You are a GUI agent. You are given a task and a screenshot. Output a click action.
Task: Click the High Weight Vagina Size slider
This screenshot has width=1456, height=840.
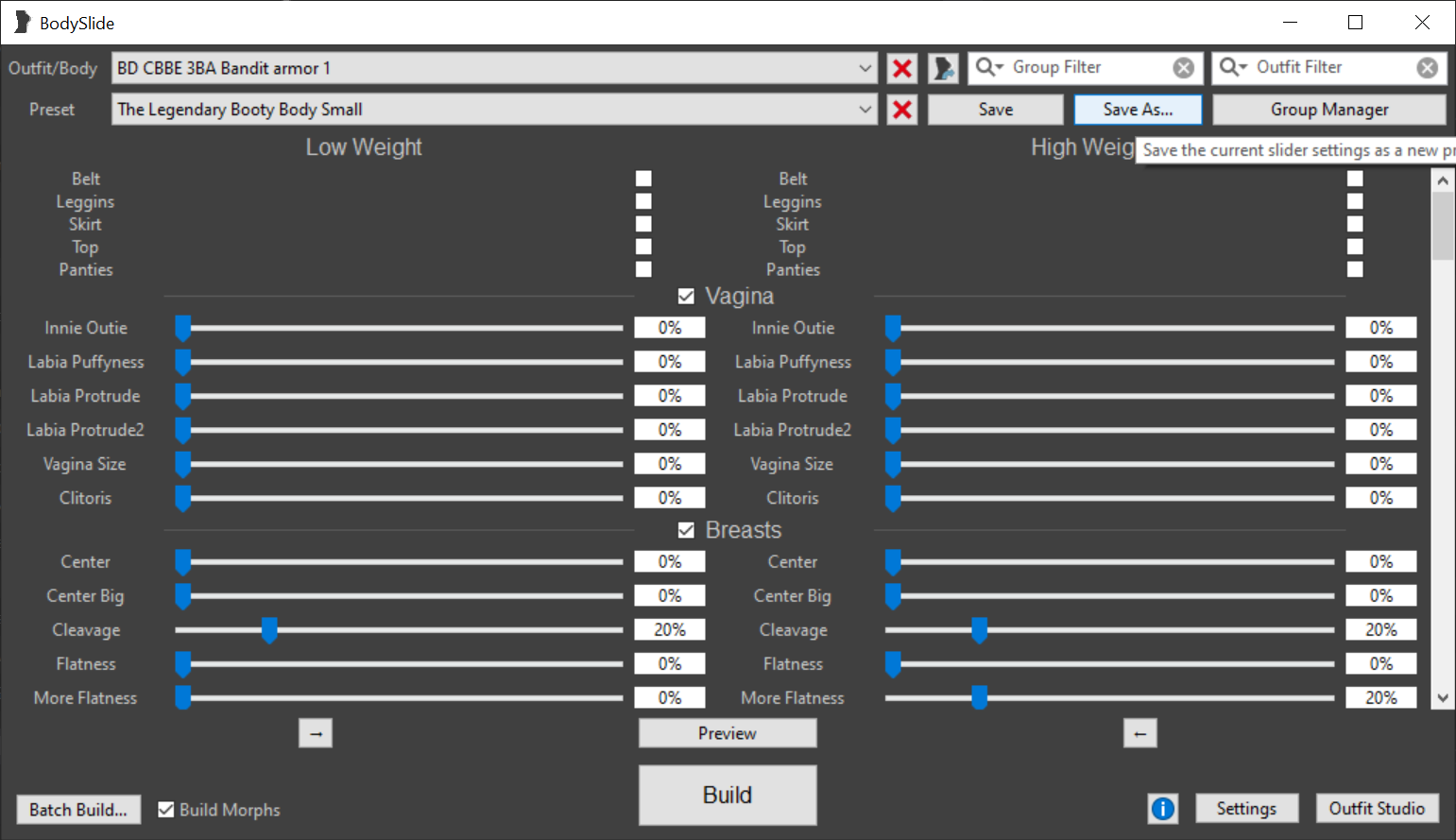[1109, 464]
